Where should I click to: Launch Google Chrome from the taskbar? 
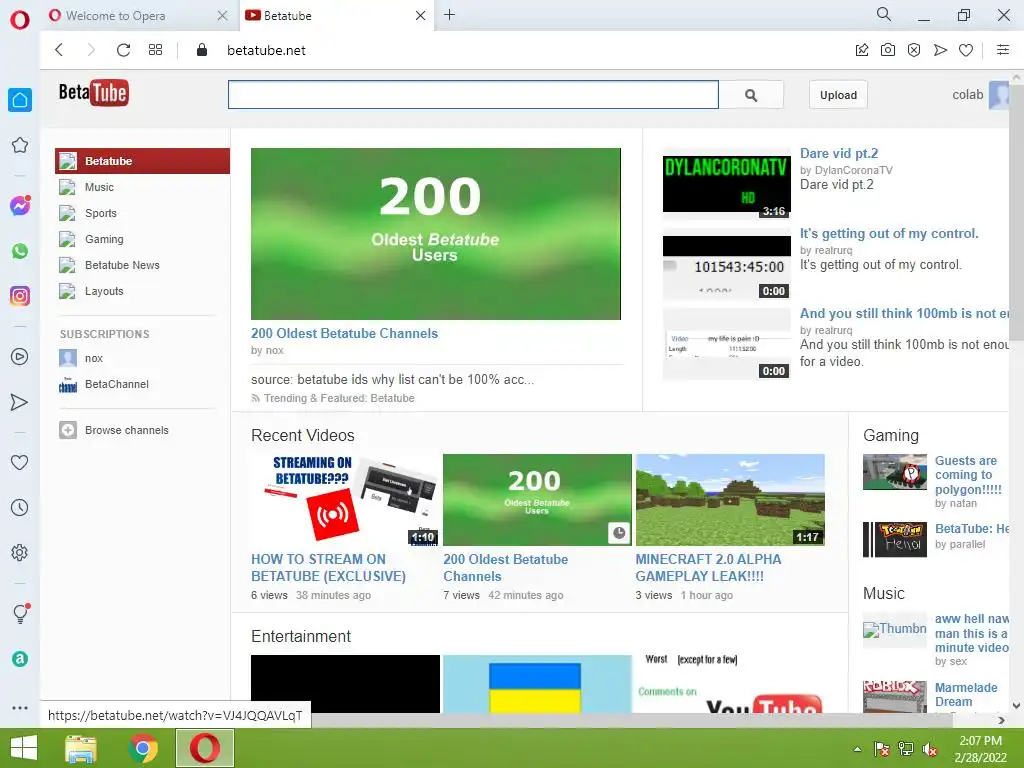143,748
